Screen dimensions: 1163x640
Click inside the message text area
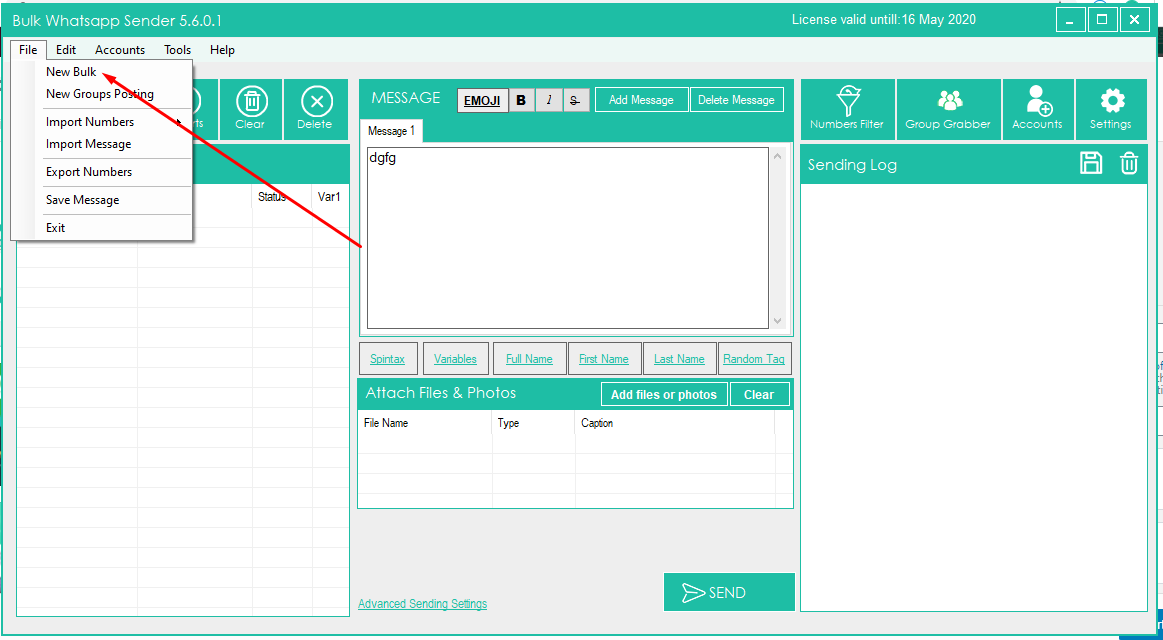click(567, 238)
